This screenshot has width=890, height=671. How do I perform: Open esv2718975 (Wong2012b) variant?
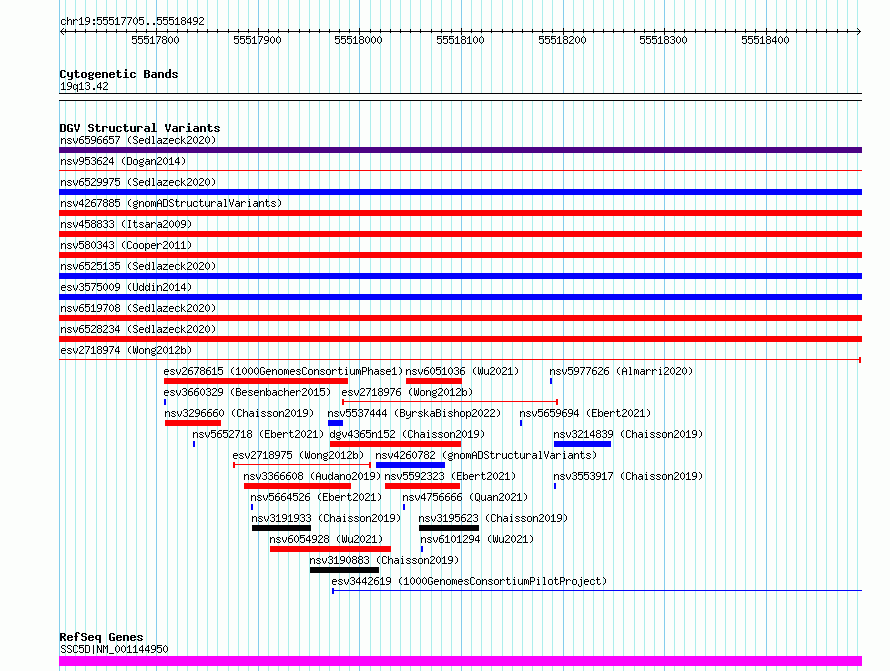298,455
